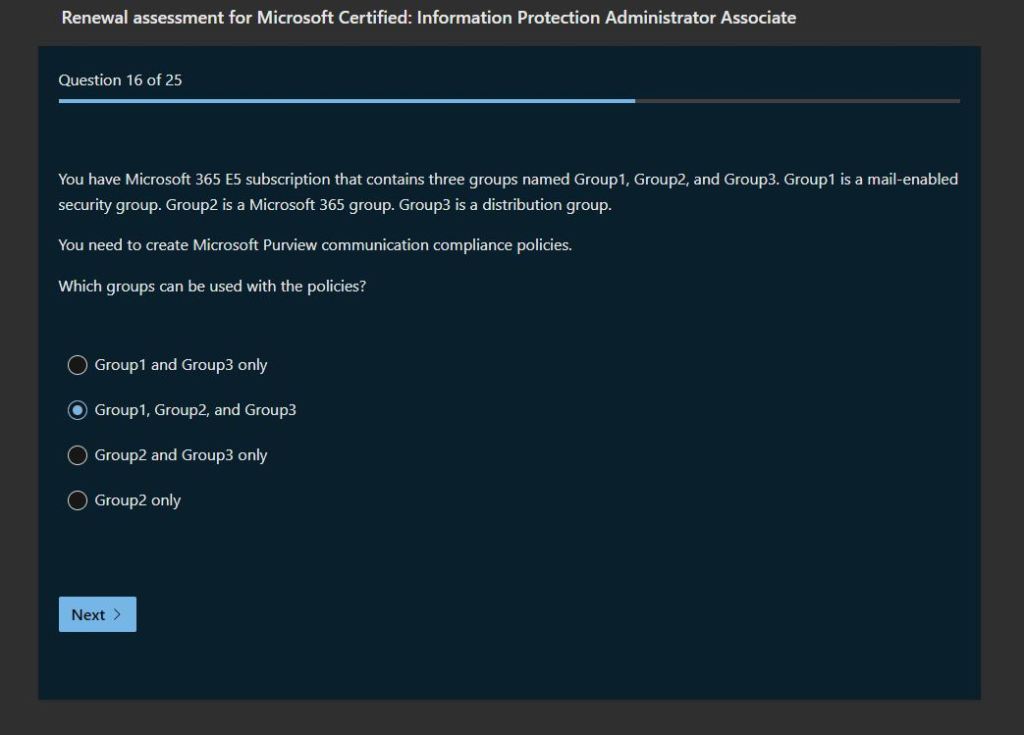This screenshot has width=1024, height=735.
Task: Pick the "Group2 only" radio option
Action: (77, 500)
